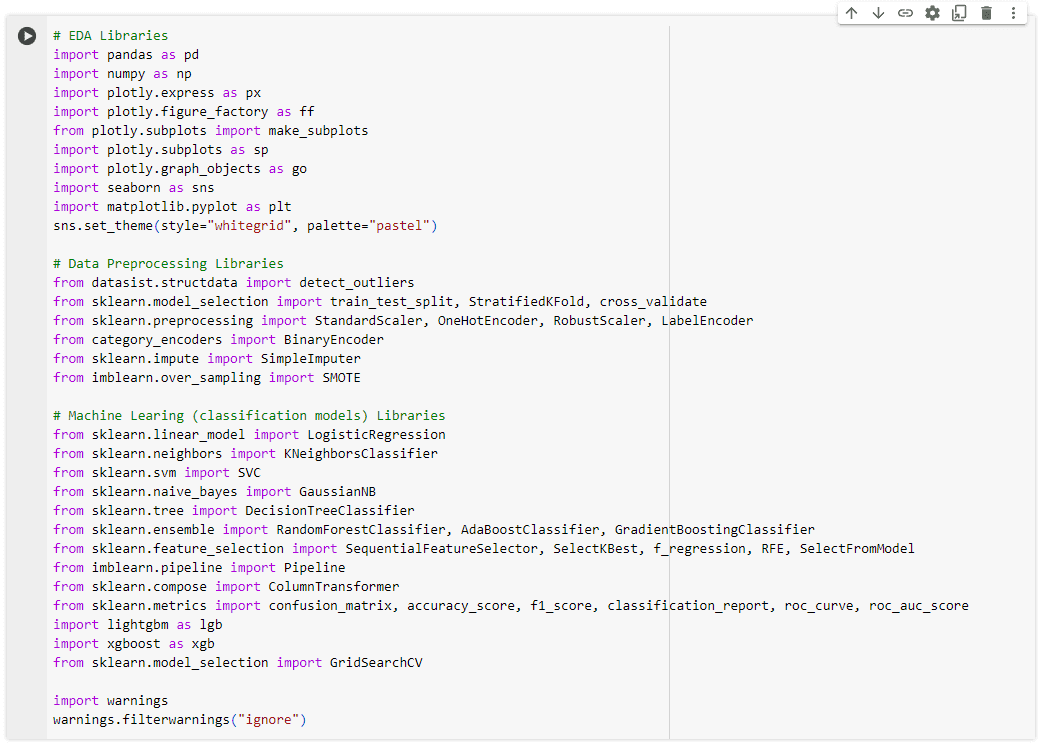Viewport: 1039px width, 743px height.
Task: Click the SMOTE import line
Action: (x=197, y=377)
